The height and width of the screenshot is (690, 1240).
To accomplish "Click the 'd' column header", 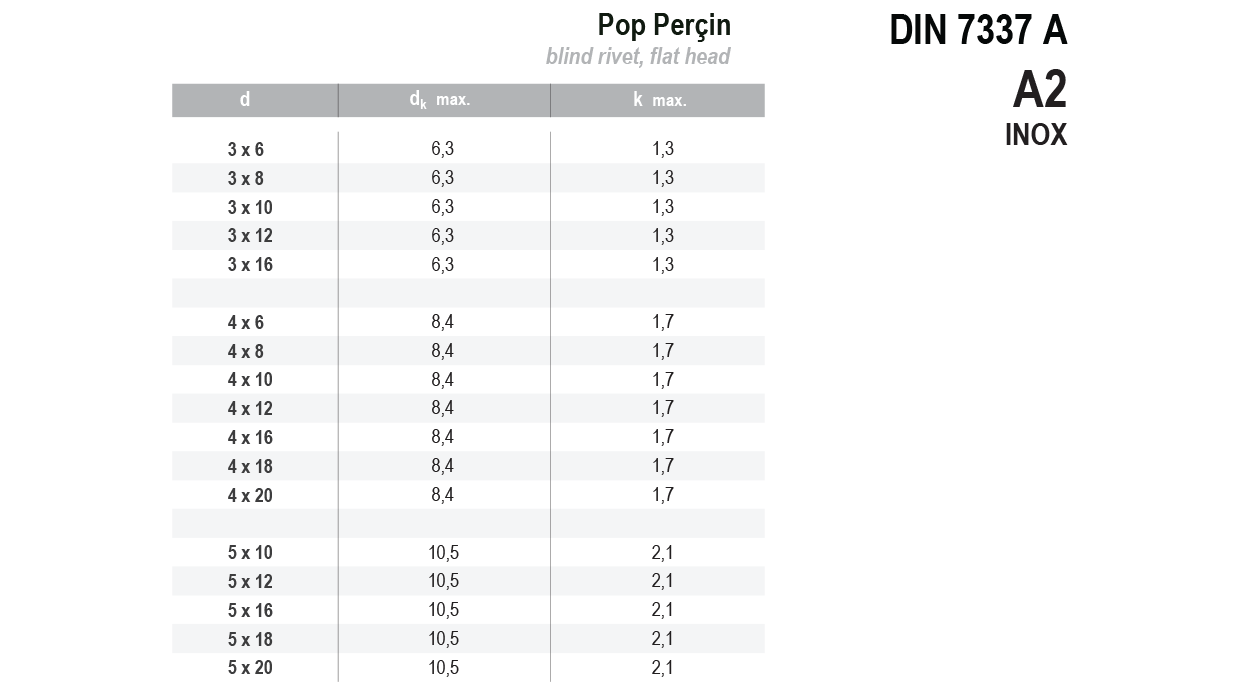I will tap(245, 99).
